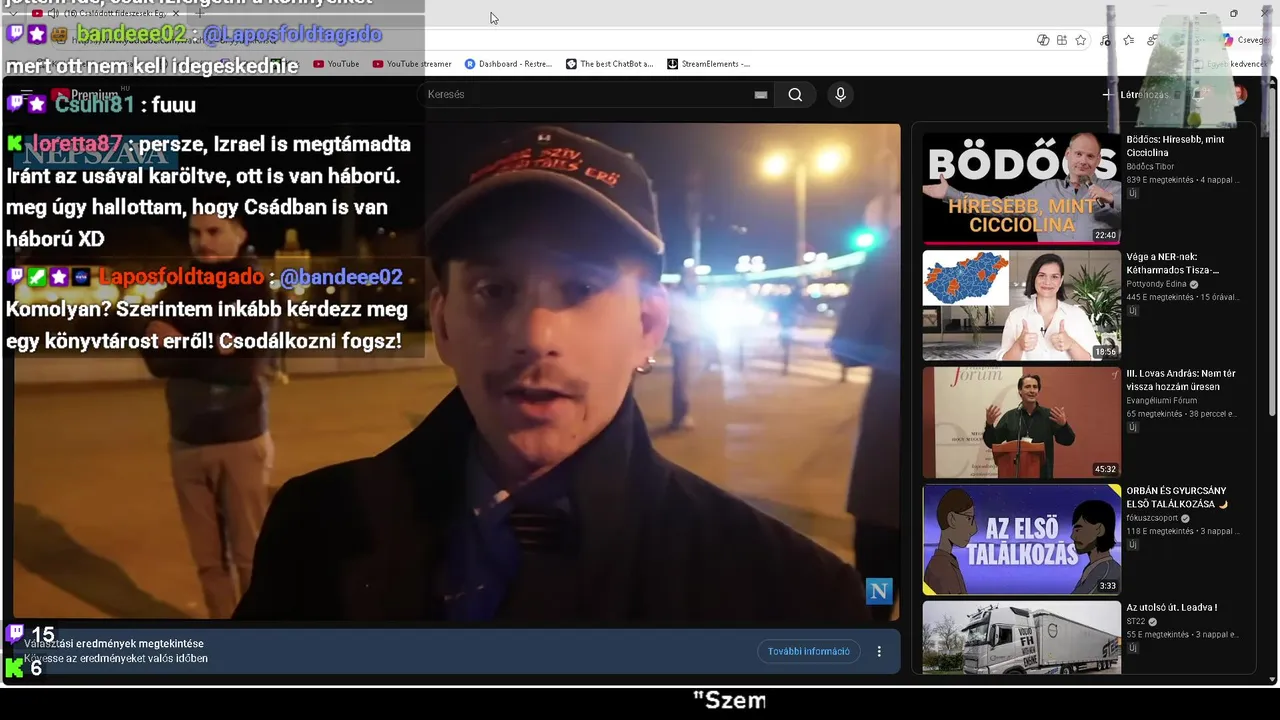Screen dimensions: 1280x720
Task: Open the Csevegés Copilot button
Action: [1245, 40]
